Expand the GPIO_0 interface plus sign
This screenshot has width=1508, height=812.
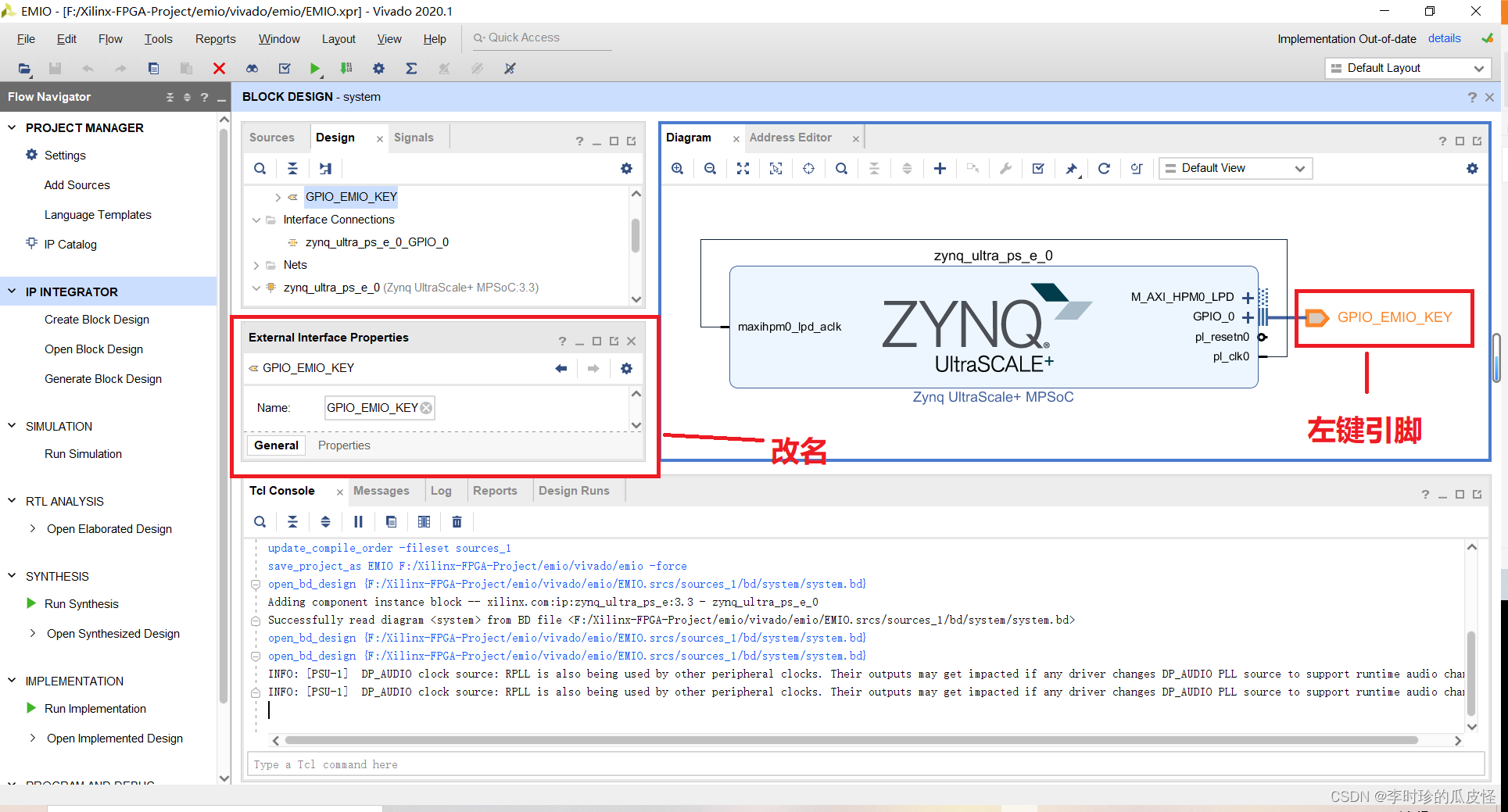[x=1248, y=317]
